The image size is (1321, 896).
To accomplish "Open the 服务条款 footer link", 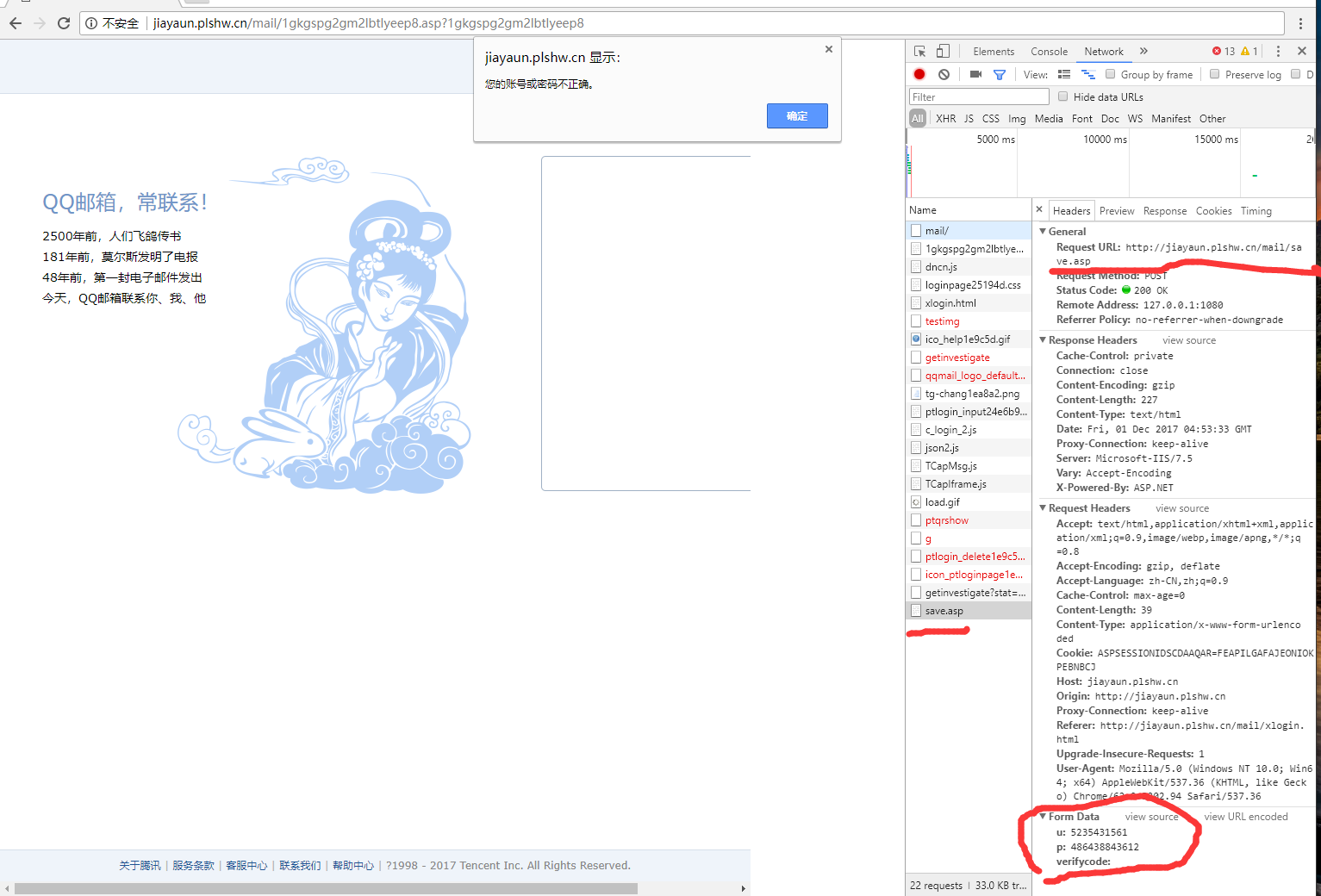I will coord(193,866).
